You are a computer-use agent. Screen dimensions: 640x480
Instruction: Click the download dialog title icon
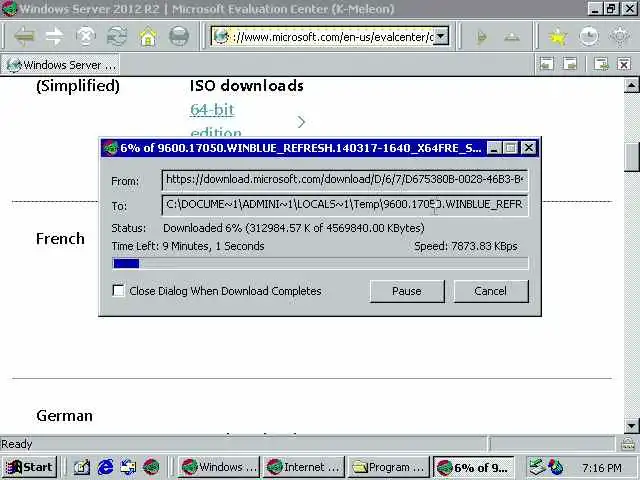[111, 148]
